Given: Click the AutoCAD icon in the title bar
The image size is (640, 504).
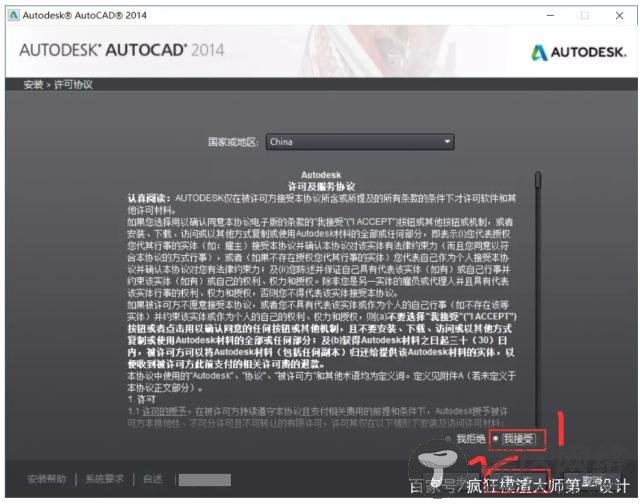Looking at the screenshot, I should (13, 15).
